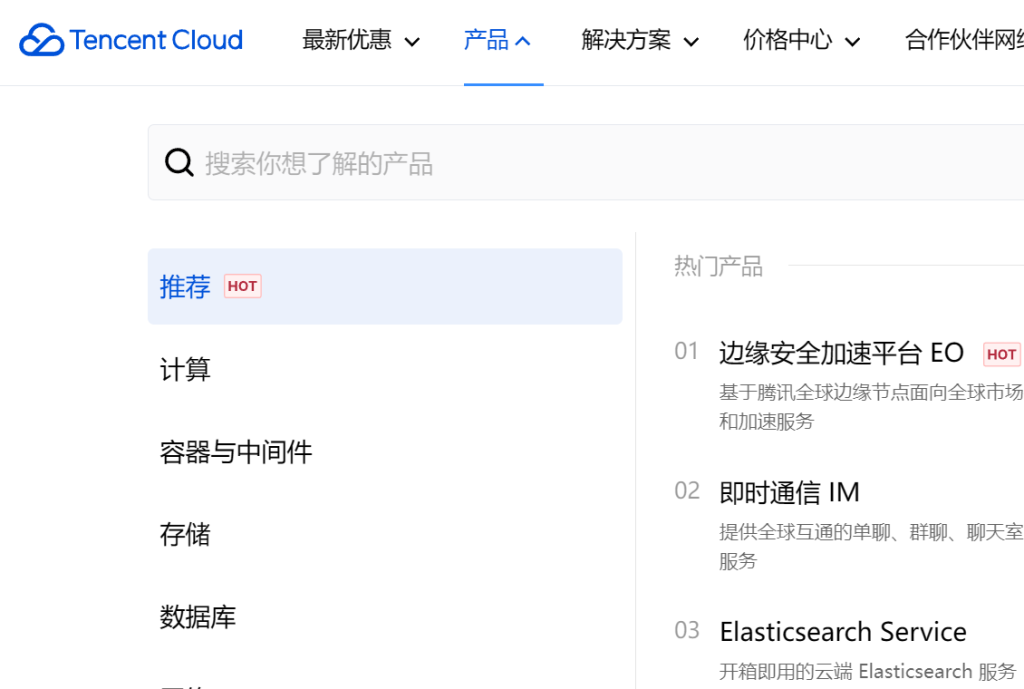Click the HOT badge next to 推荐
1024x689 pixels.
pyautogui.click(x=242, y=286)
